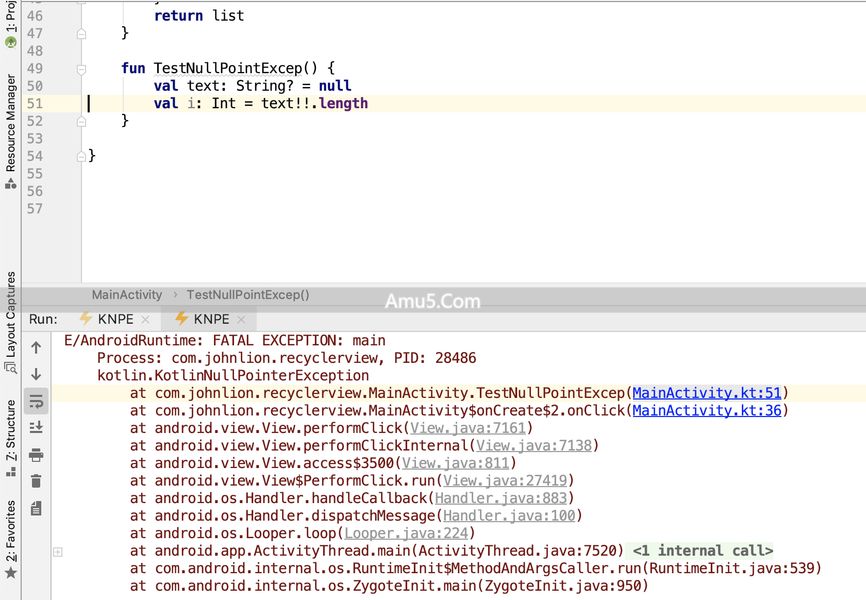Open the View.java:811 link

[455, 463]
